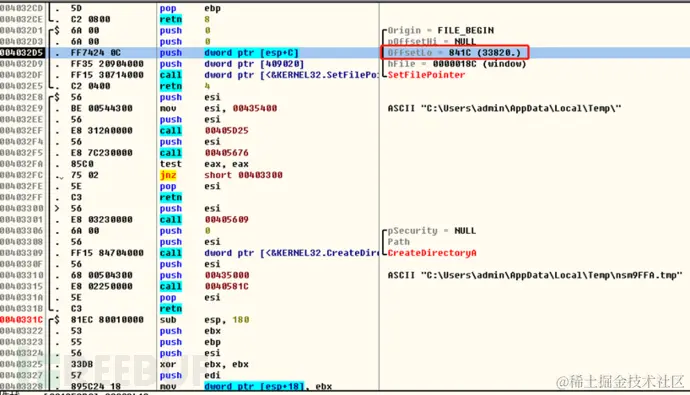Screen dimensions: 690x395
Task: Select hex bytes 68 00504300
Action: (101, 275)
